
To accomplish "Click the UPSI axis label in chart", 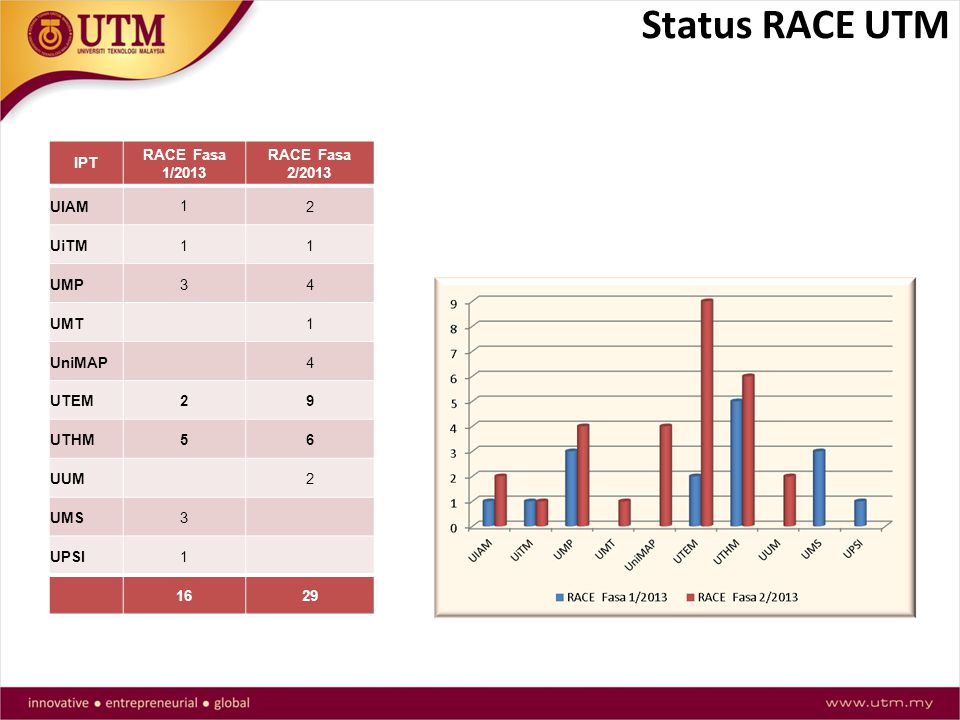I will tap(853, 549).
